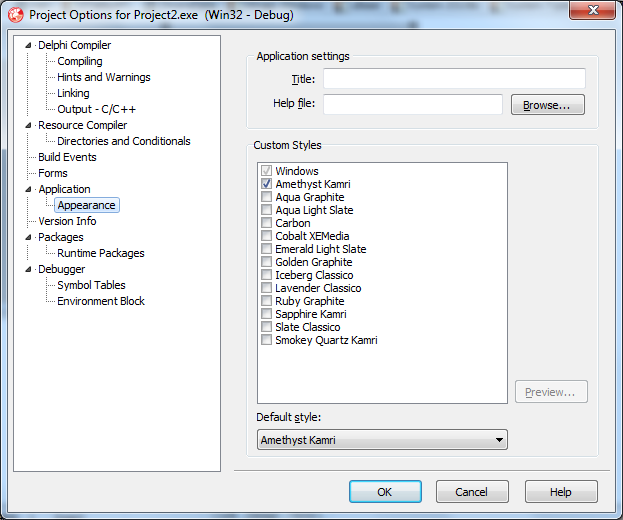Open the Version Info page

coord(67,221)
